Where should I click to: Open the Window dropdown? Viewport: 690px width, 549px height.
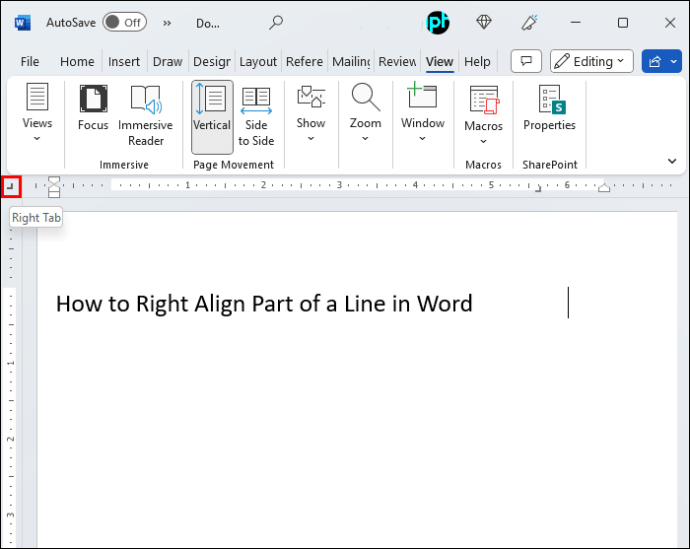pyautogui.click(x=422, y=113)
